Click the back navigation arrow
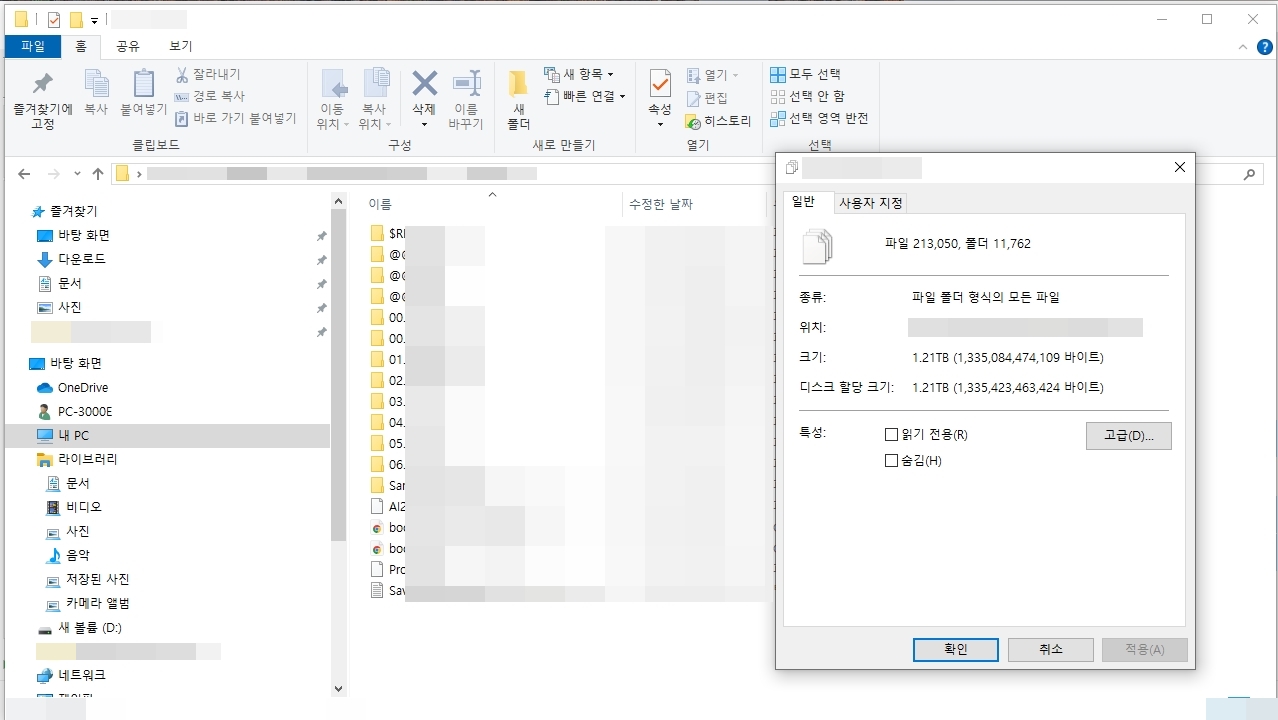 point(24,174)
